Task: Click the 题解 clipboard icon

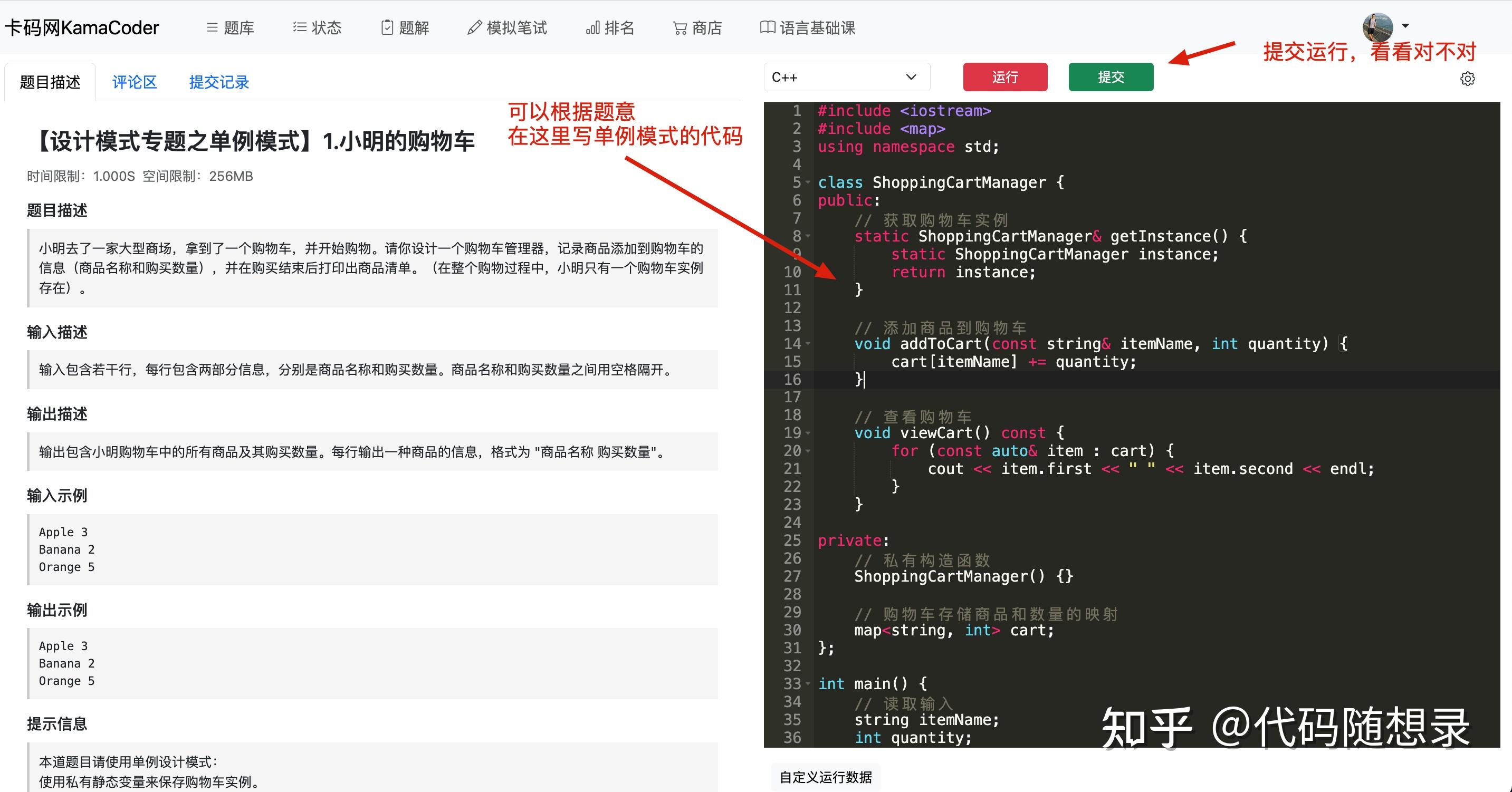Action: [x=387, y=27]
